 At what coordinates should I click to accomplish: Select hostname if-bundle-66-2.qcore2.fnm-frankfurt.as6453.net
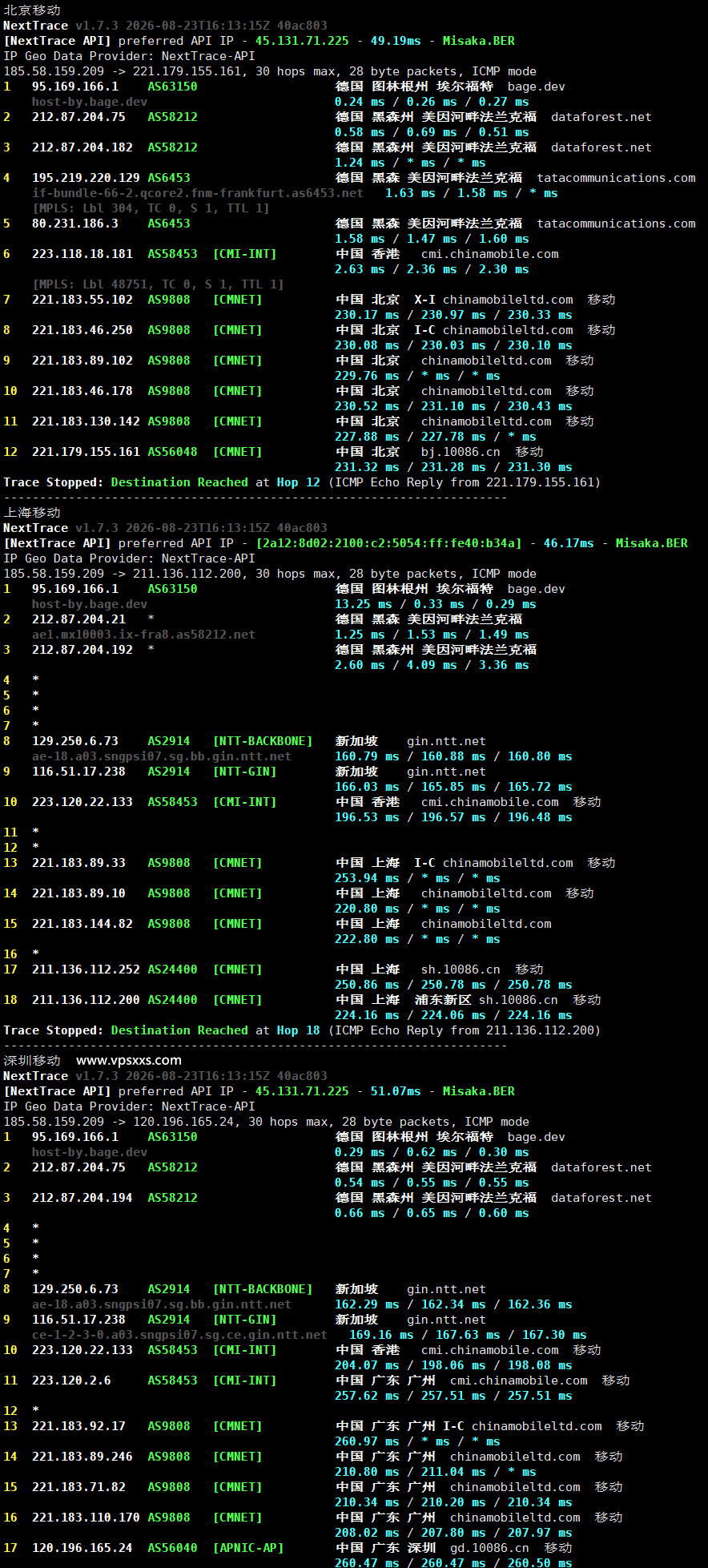198,193
